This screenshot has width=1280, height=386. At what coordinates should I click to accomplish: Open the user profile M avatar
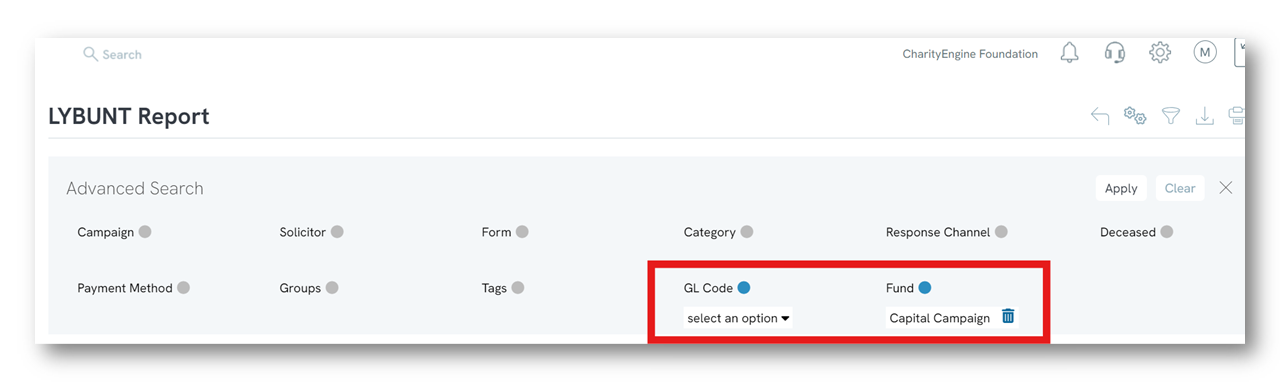1205,53
